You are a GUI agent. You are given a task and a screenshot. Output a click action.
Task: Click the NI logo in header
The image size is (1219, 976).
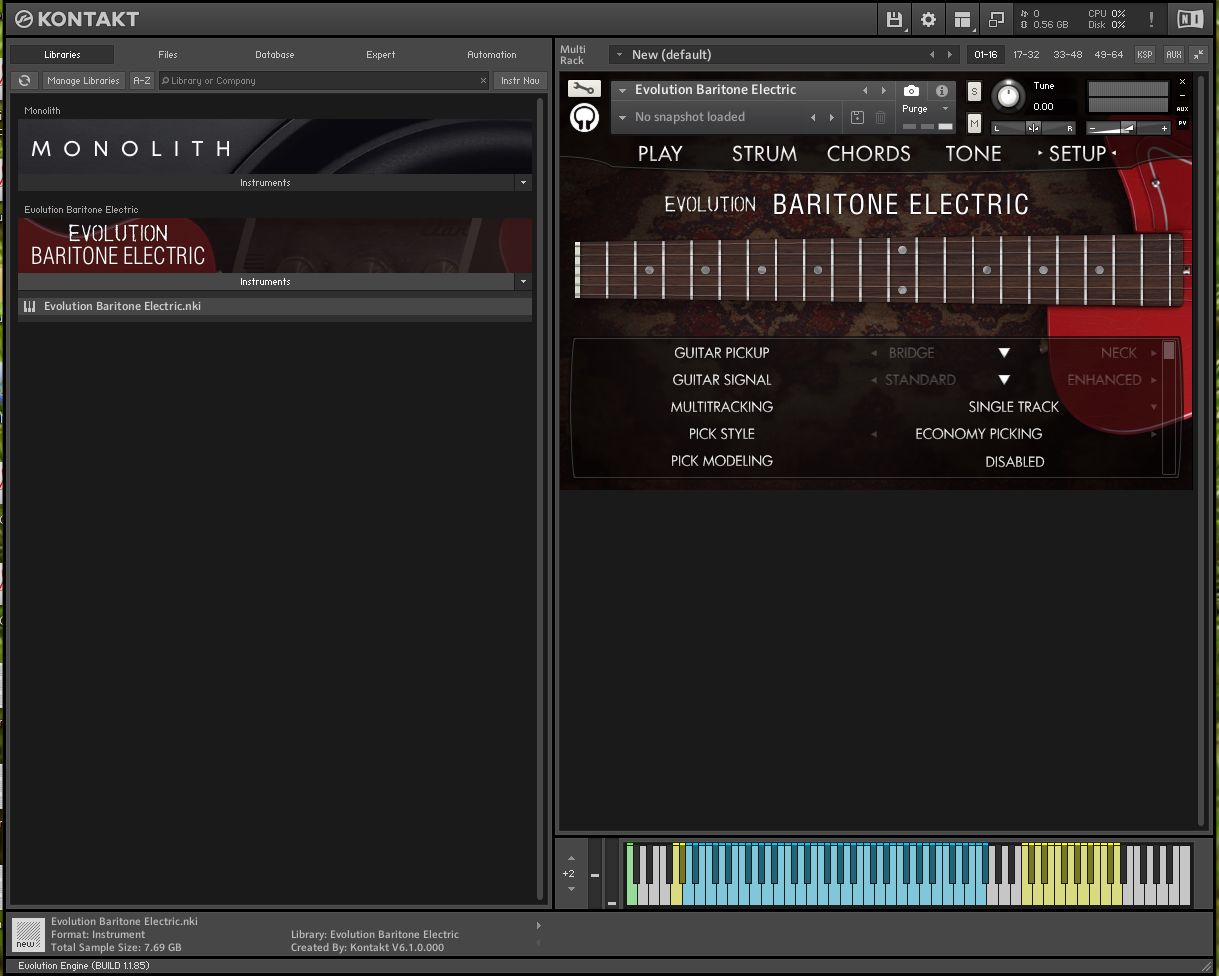1190,19
